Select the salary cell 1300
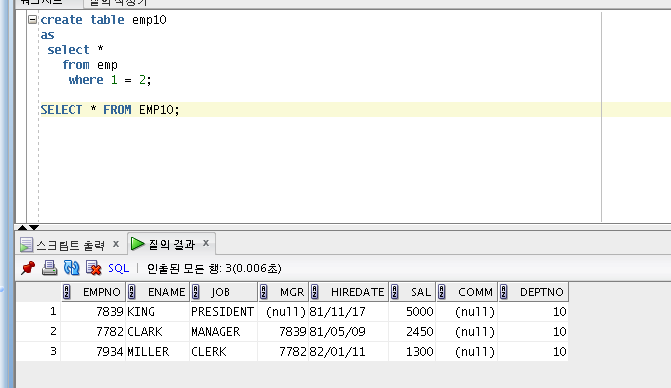 pyautogui.click(x=413, y=351)
